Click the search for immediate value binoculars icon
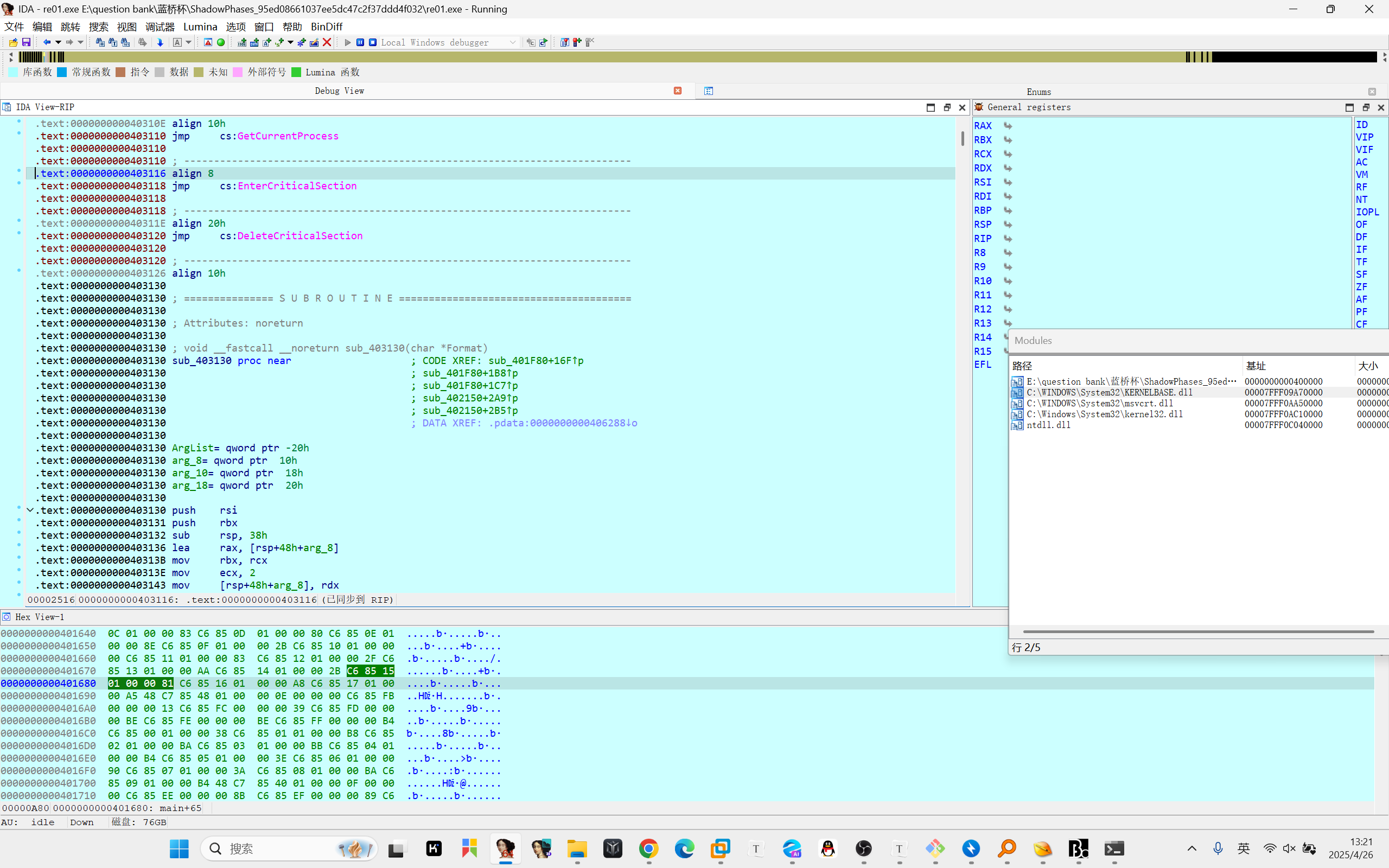The height and width of the screenshot is (868, 1389). [100, 42]
